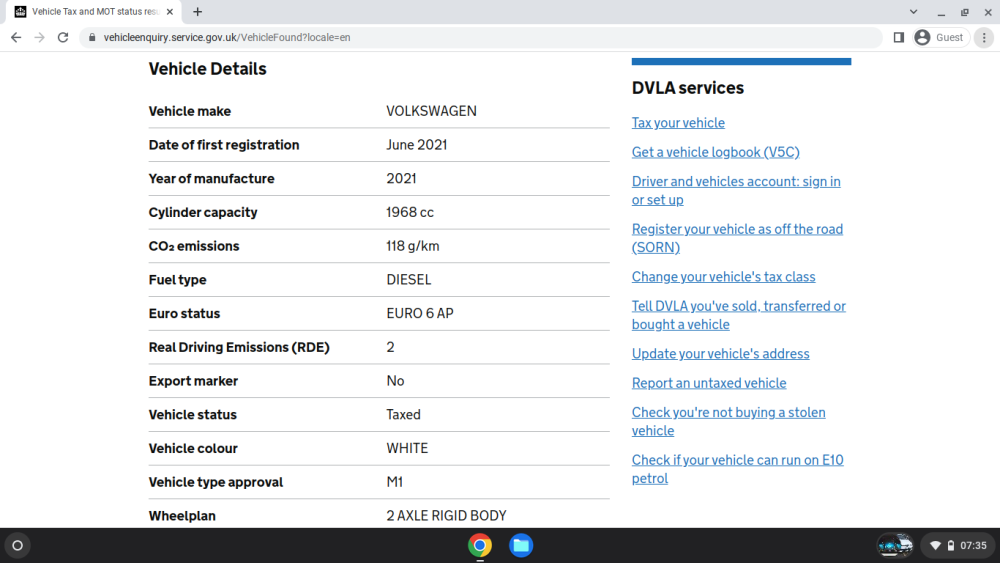Open Check you're not buying a stolen vehicle link
Viewport: 1000px width, 563px height.
[x=728, y=421]
